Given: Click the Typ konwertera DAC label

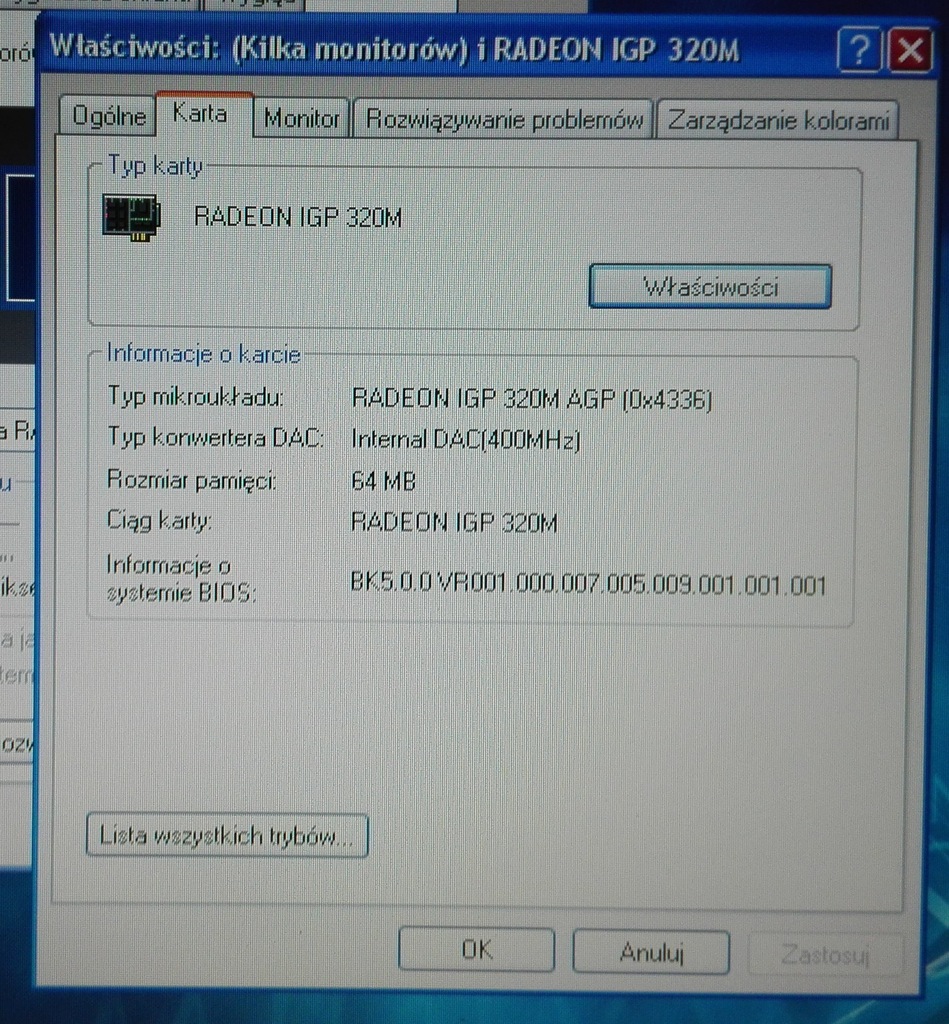Looking at the screenshot, I should click(x=215, y=437).
